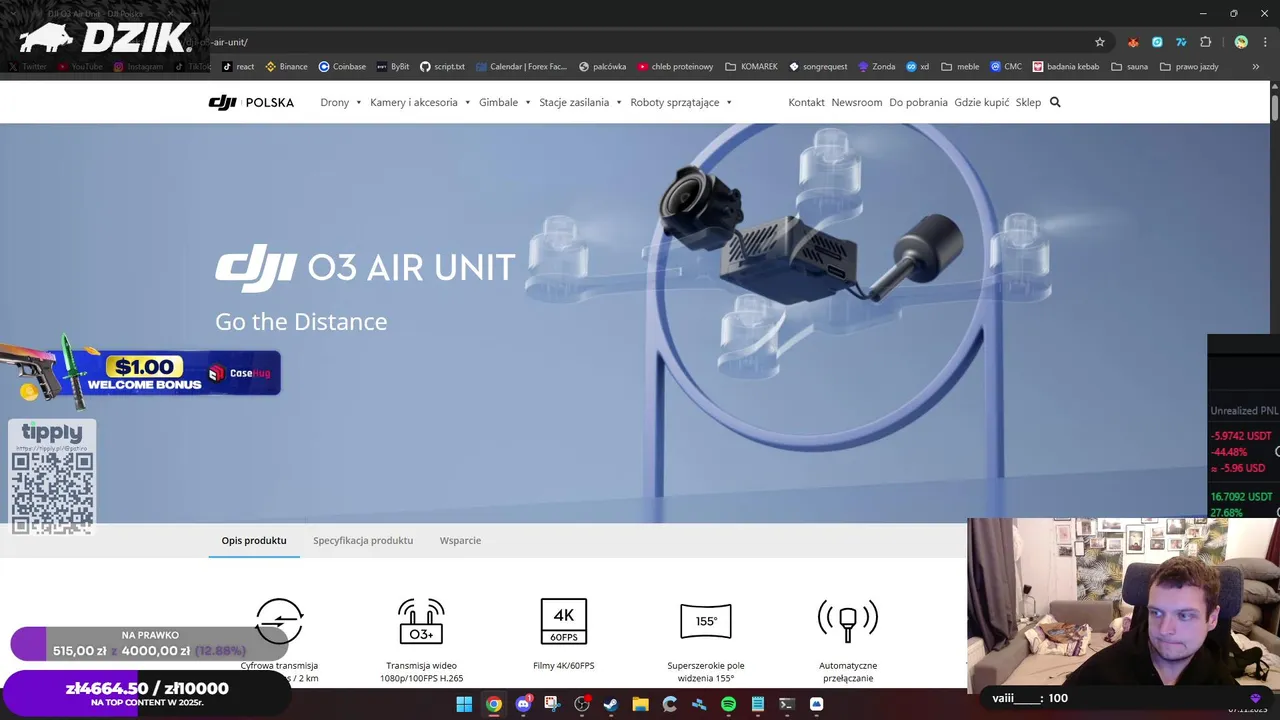Click the digital transmission feature icon
The height and width of the screenshot is (720, 1280).
click(279, 621)
